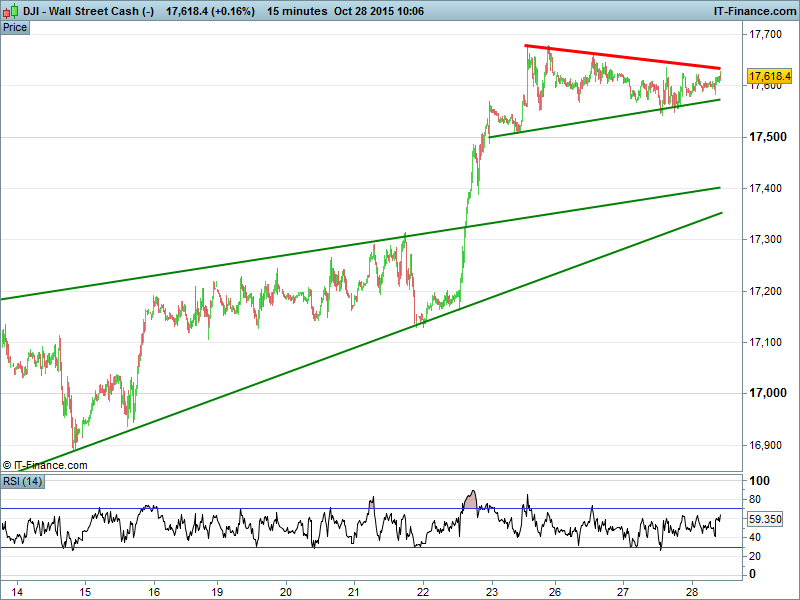Click the short green support line under the consolidation
Image resolution: width=800 pixels, height=600 pixels.
coord(600,118)
